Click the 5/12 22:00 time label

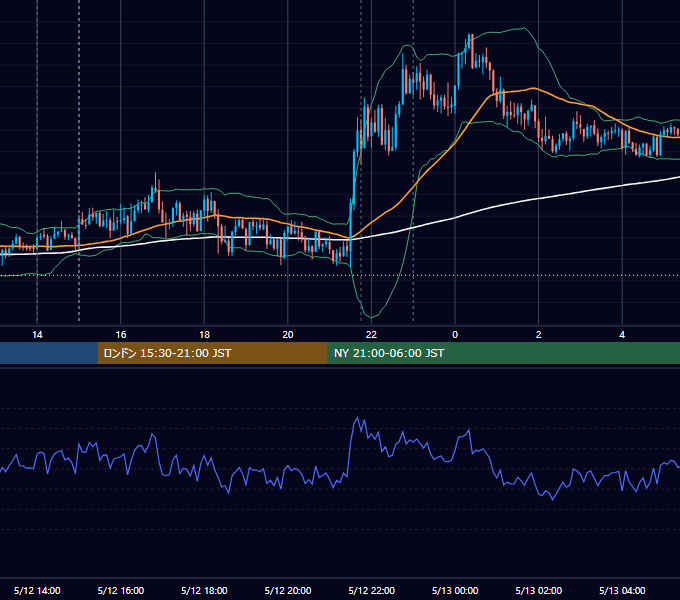[372, 590]
